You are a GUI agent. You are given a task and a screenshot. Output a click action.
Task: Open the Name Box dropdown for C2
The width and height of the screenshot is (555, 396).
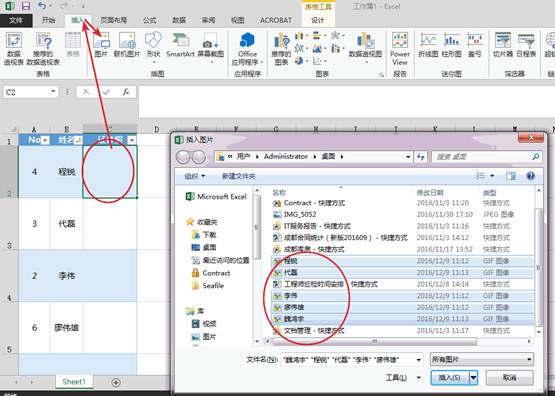pyautogui.click(x=53, y=92)
